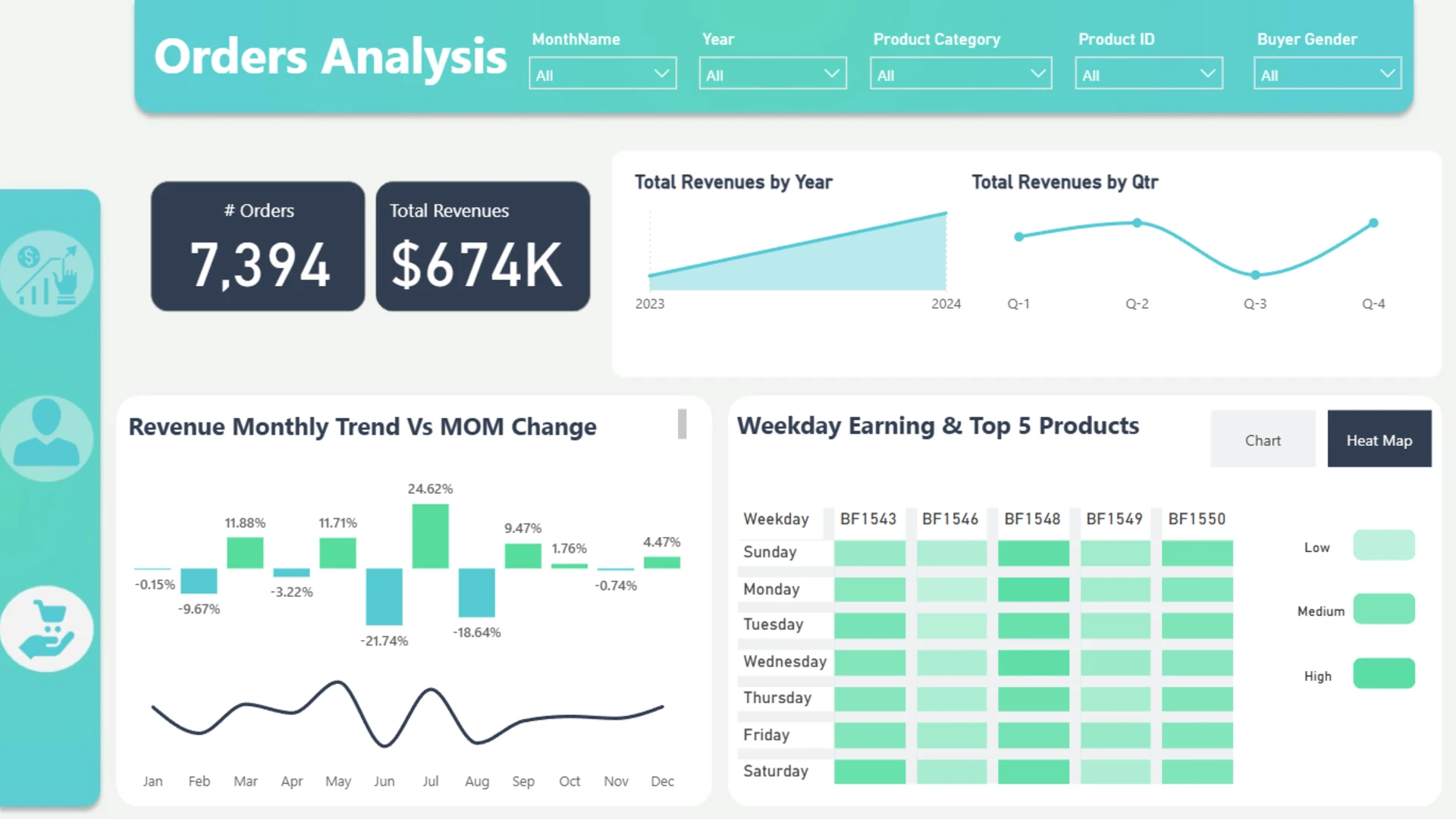
Task: Click the Revenue Monthly Trend Vs MOM Change title
Action: 362,427
